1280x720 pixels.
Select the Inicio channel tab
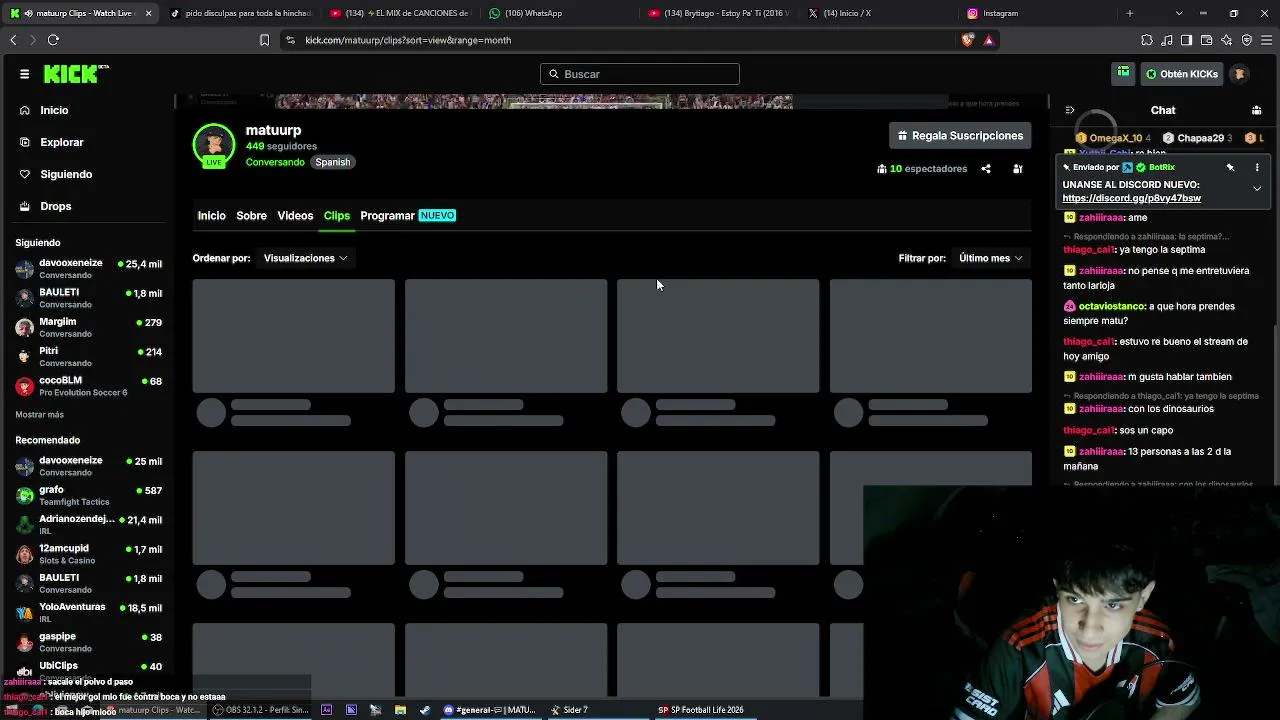212,216
